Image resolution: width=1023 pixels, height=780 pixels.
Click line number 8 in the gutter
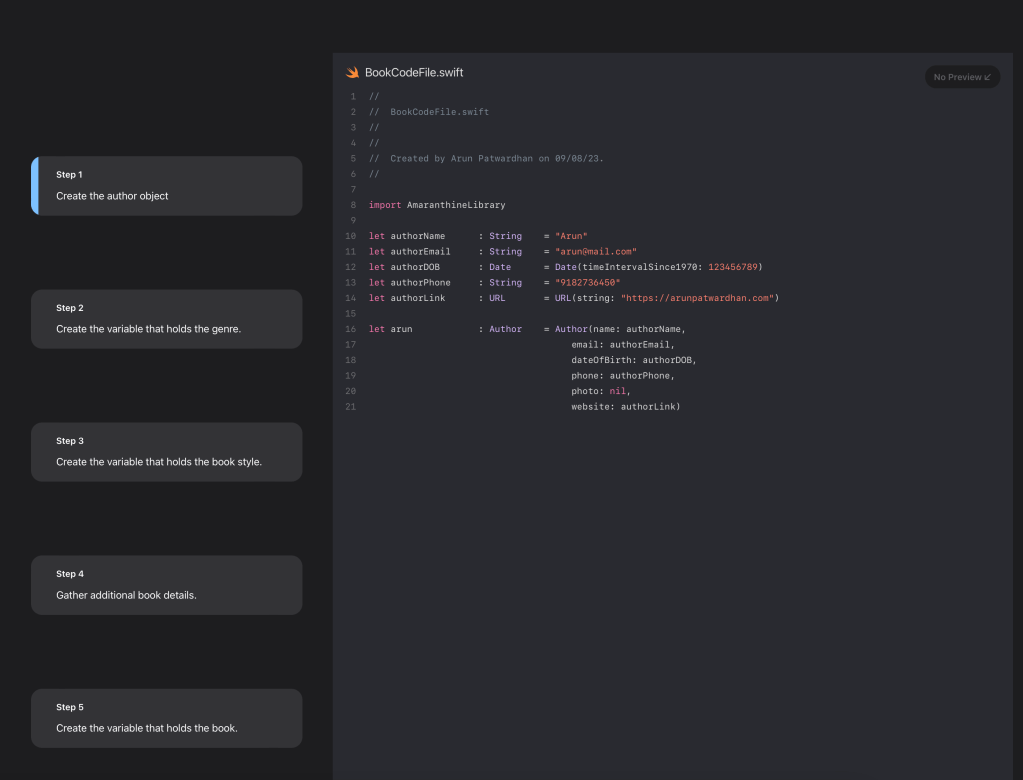tap(353, 205)
